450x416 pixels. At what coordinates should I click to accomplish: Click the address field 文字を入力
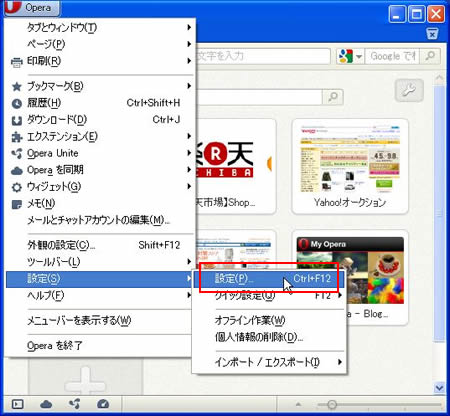coord(263,56)
